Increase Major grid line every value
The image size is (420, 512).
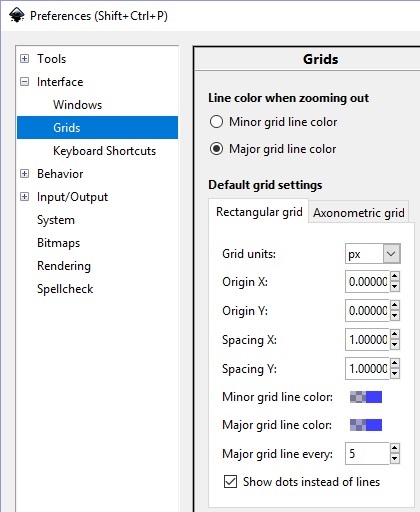coord(395,448)
